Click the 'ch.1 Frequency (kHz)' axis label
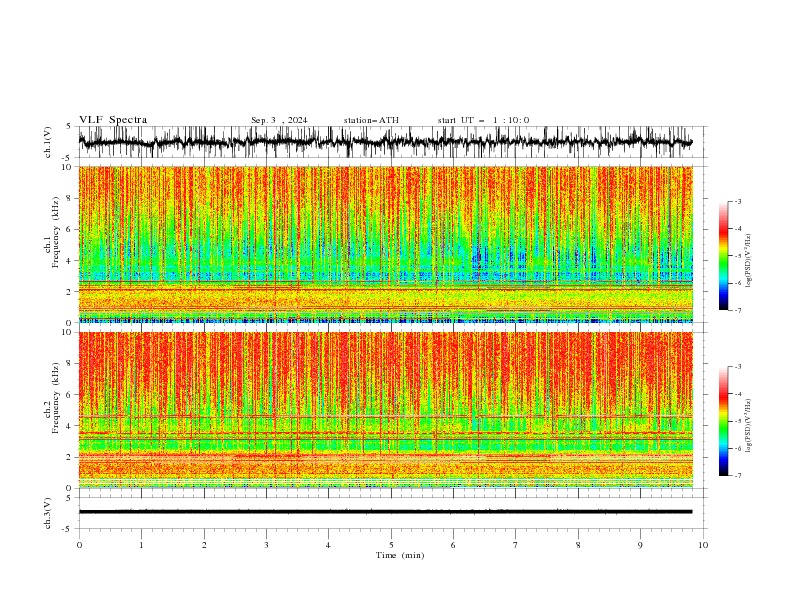The image size is (792, 612). click(x=51, y=232)
